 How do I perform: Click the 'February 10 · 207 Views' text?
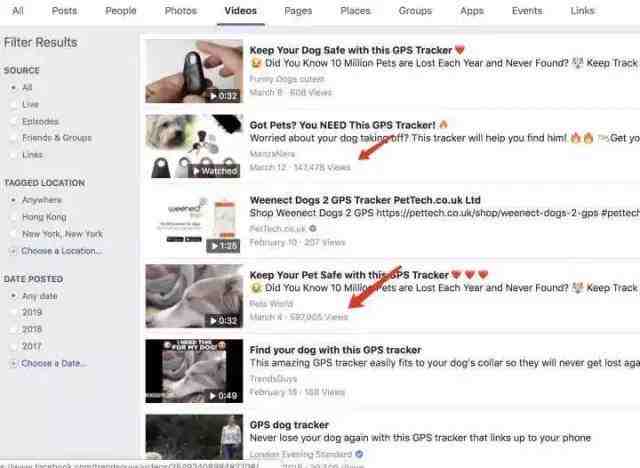(x=298, y=242)
